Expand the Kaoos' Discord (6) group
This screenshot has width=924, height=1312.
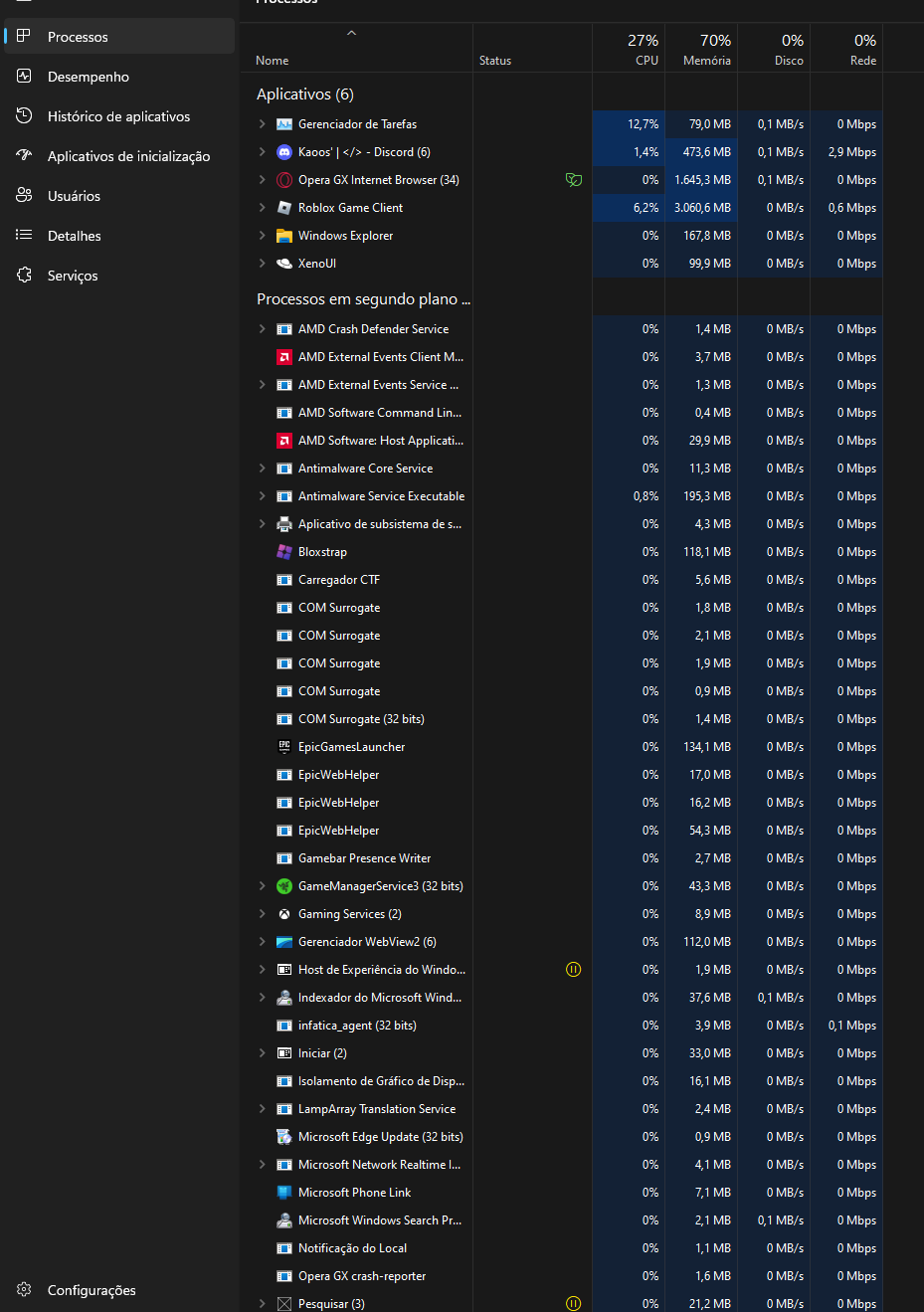coord(262,152)
